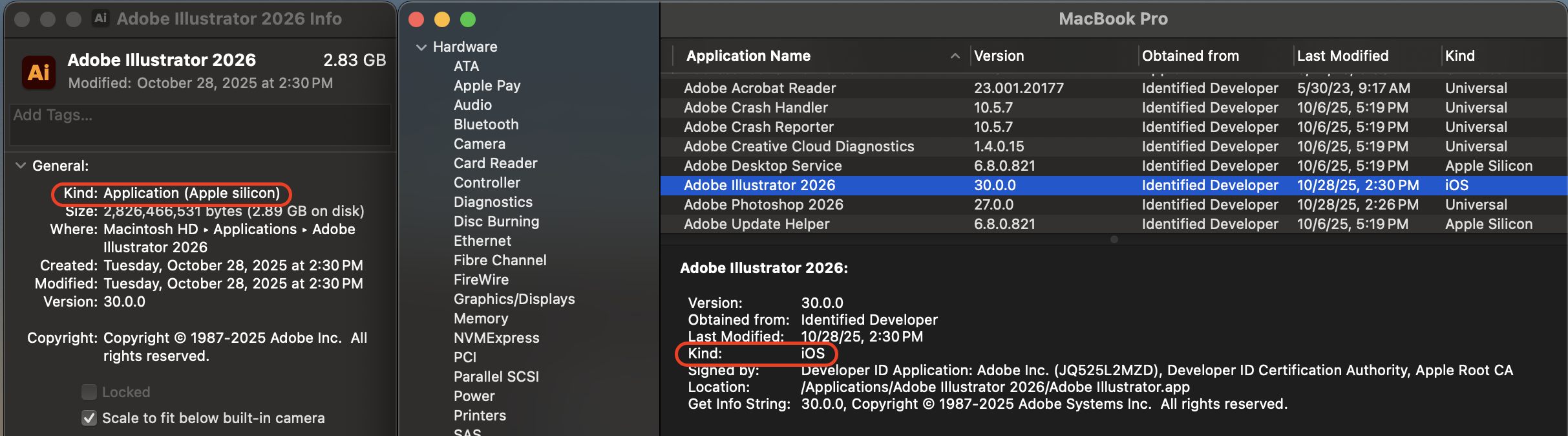Click the pane divider handle below the list
Viewport: 1568px width, 436px height.
click(1114, 239)
